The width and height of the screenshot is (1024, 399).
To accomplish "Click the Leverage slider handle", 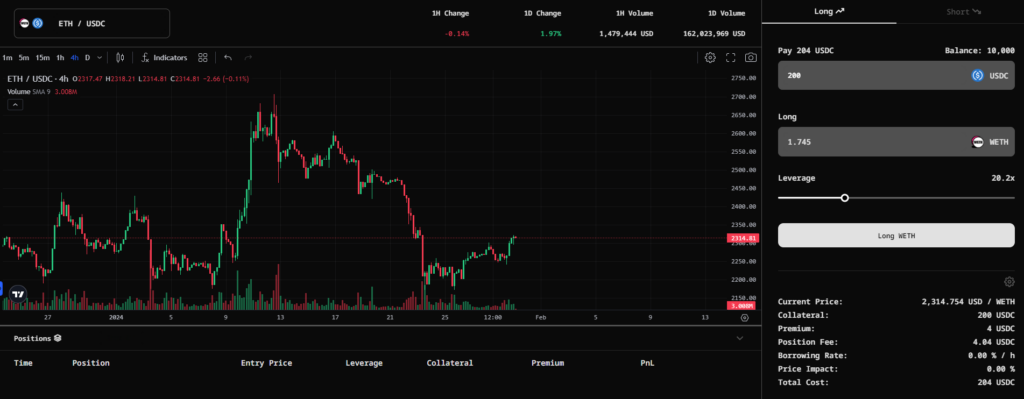I will (x=844, y=197).
